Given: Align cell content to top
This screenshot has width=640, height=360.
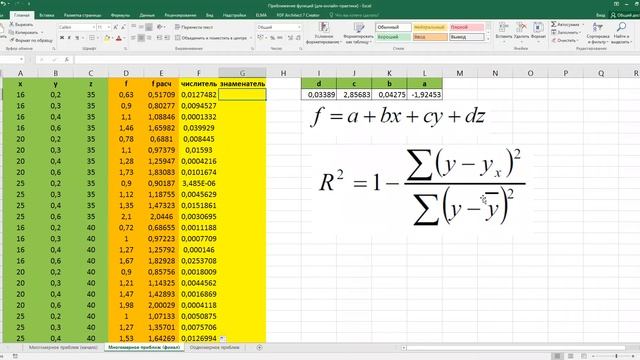Looking at the screenshot, I should click(x=133, y=27).
